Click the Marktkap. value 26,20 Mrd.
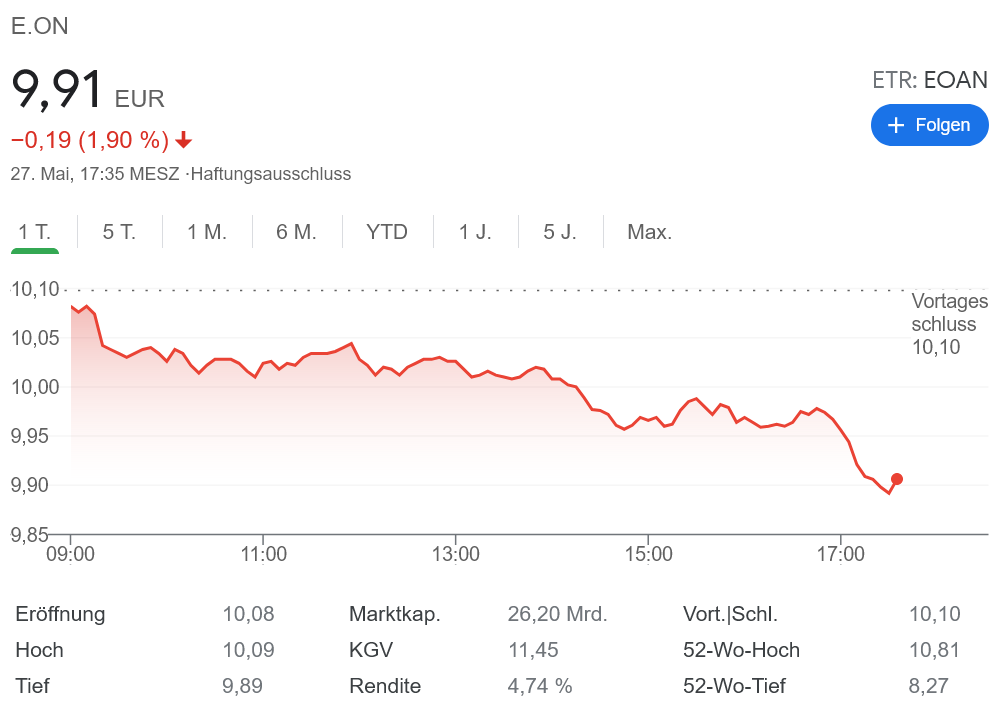The image size is (997, 711). coord(557,614)
